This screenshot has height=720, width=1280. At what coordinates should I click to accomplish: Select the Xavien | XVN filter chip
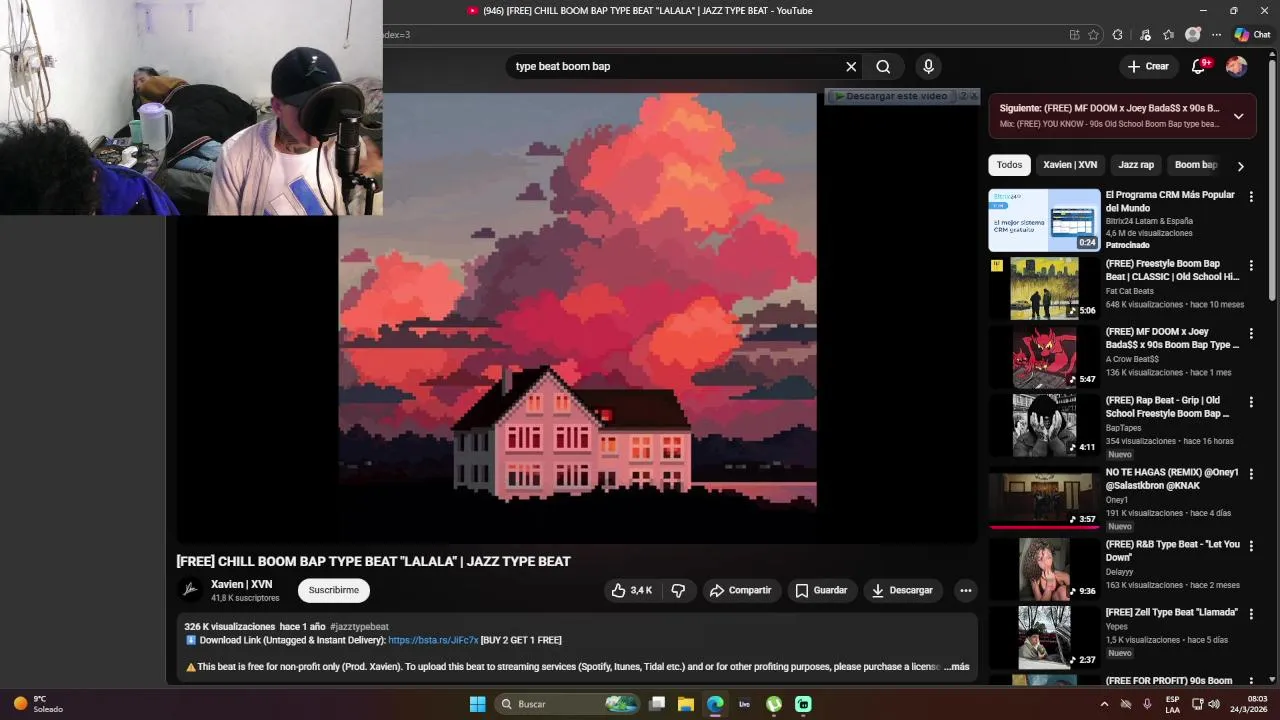pyautogui.click(x=1070, y=165)
